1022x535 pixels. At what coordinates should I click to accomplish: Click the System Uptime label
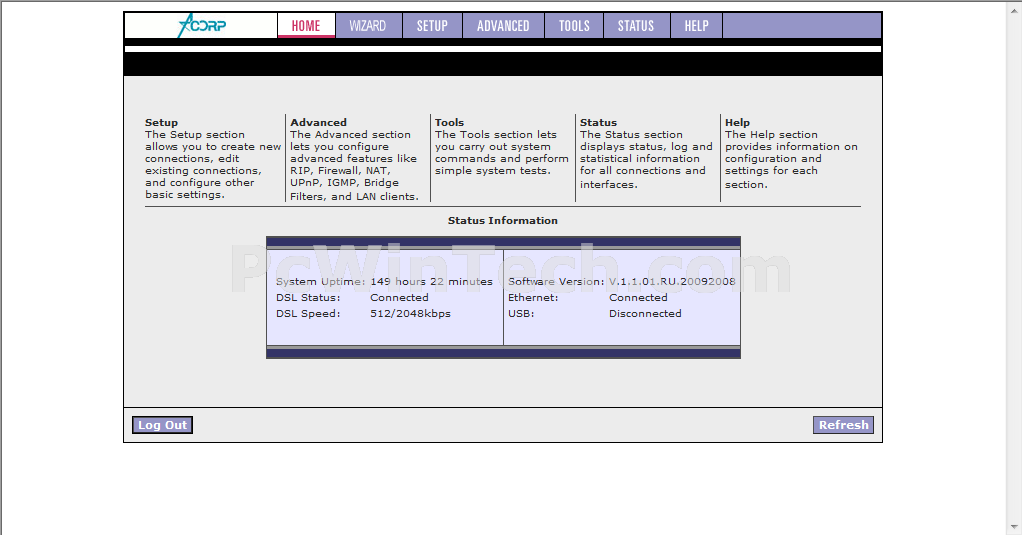pyautogui.click(x=321, y=282)
